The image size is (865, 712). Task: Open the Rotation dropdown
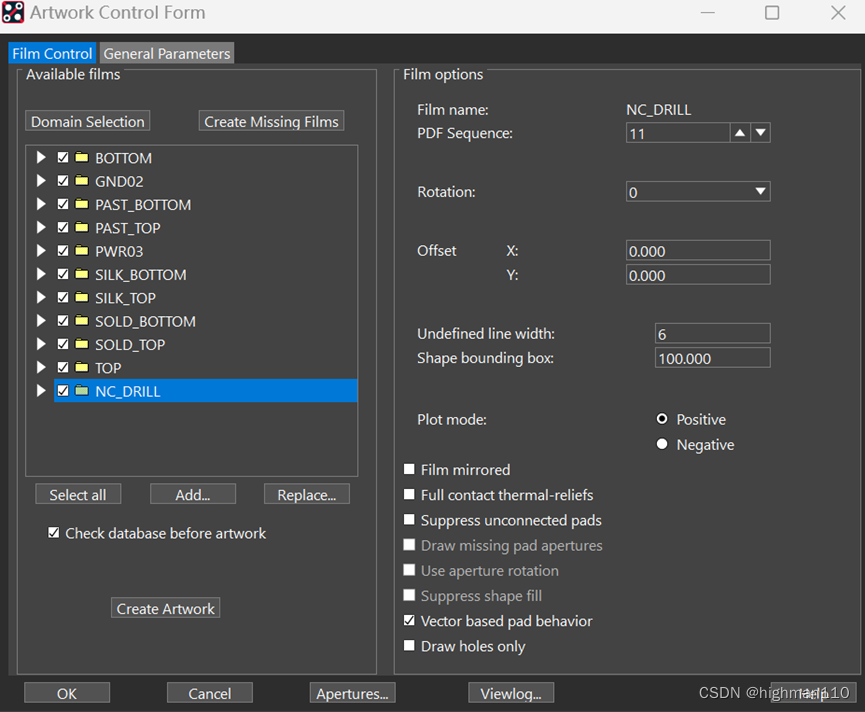point(760,192)
